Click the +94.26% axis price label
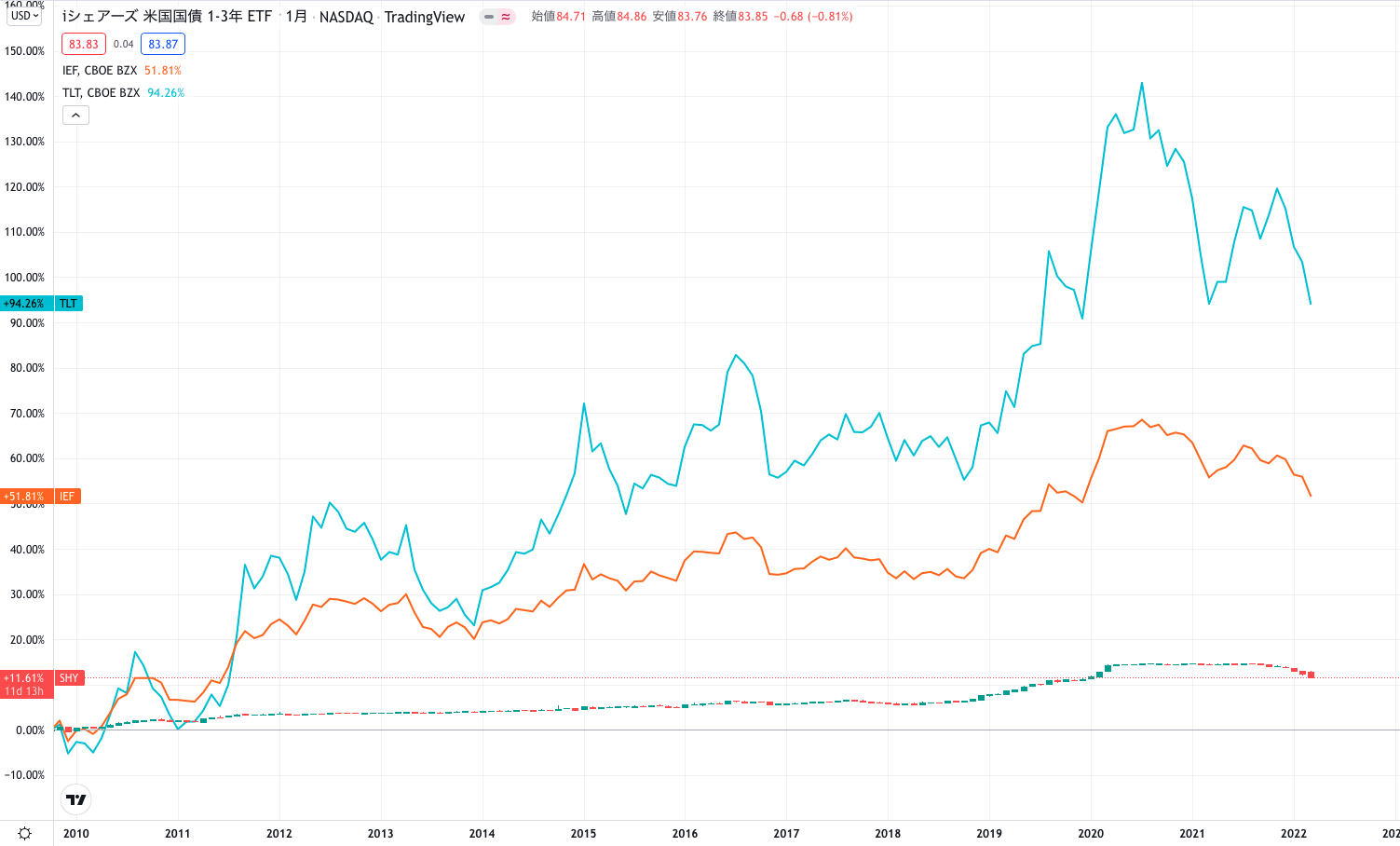 point(27,304)
